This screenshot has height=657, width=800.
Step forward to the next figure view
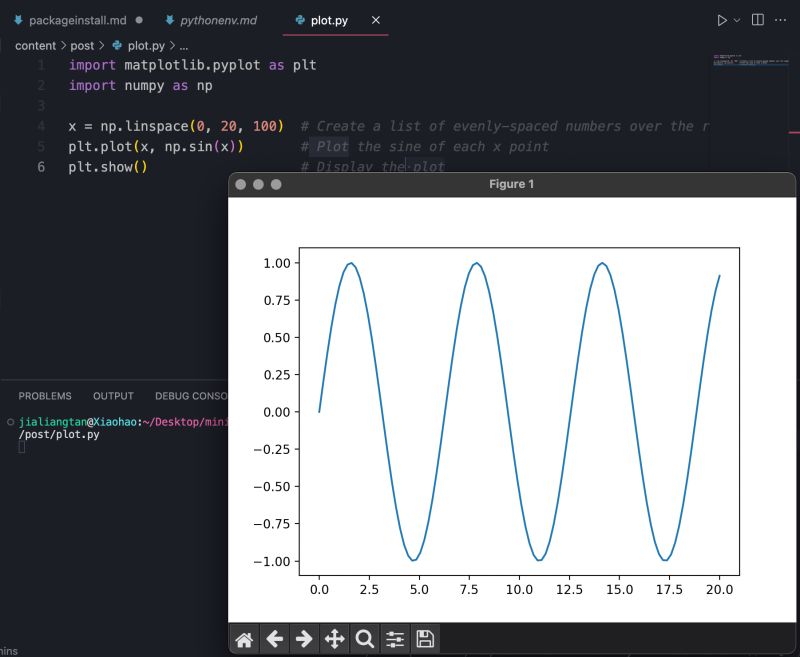[304, 638]
